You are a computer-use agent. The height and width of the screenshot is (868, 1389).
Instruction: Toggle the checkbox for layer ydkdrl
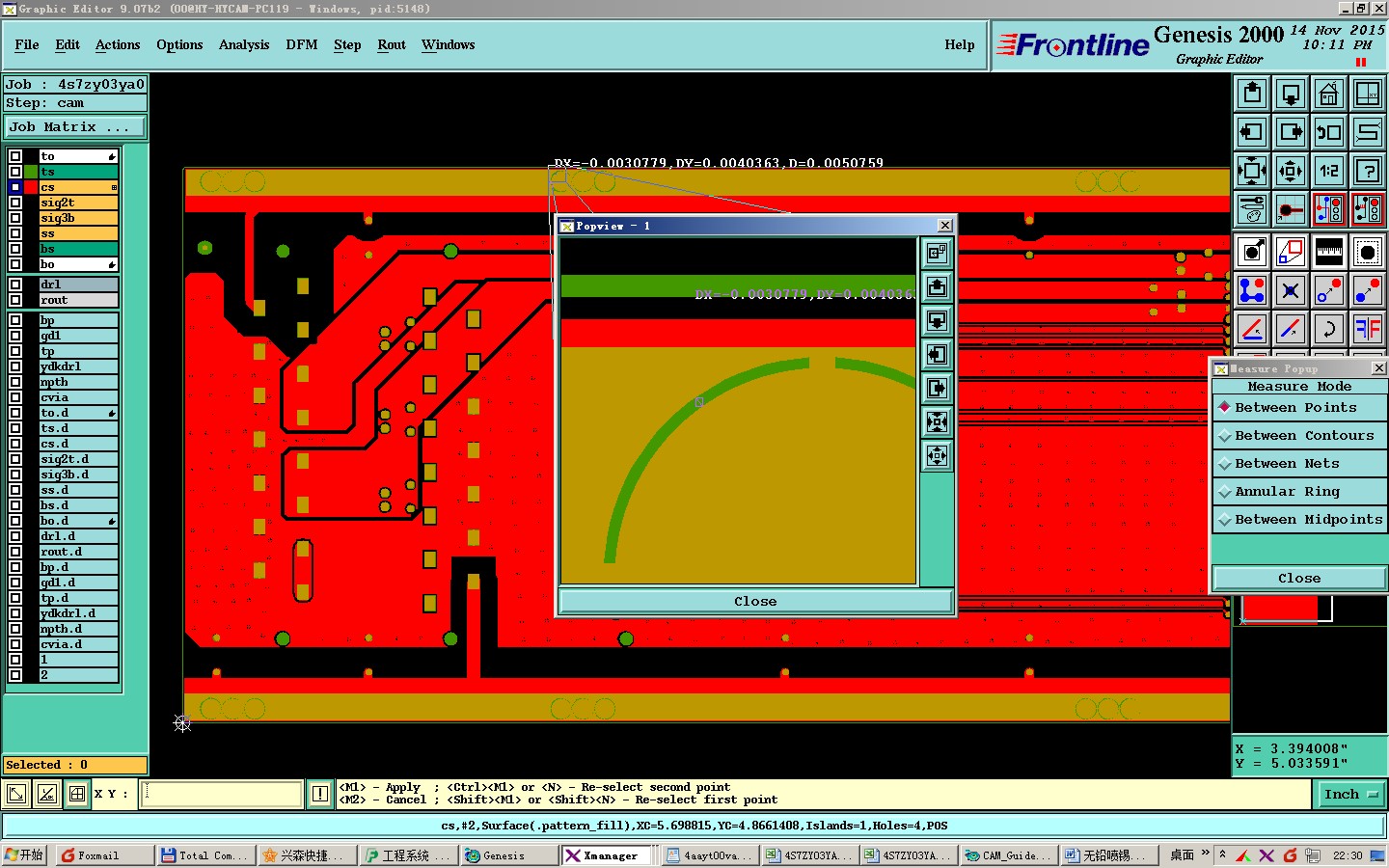pos(15,366)
